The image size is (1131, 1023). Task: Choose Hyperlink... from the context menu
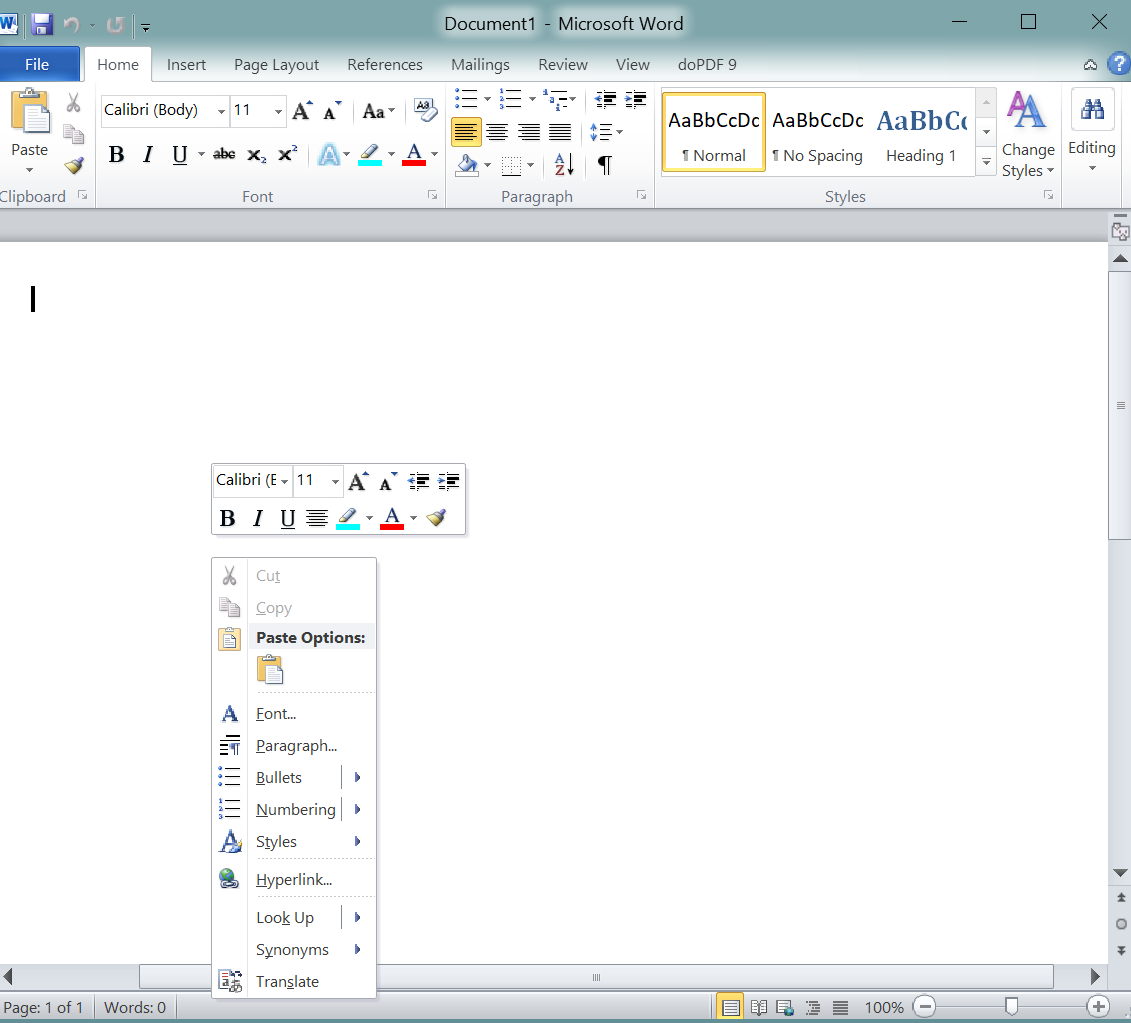(294, 879)
